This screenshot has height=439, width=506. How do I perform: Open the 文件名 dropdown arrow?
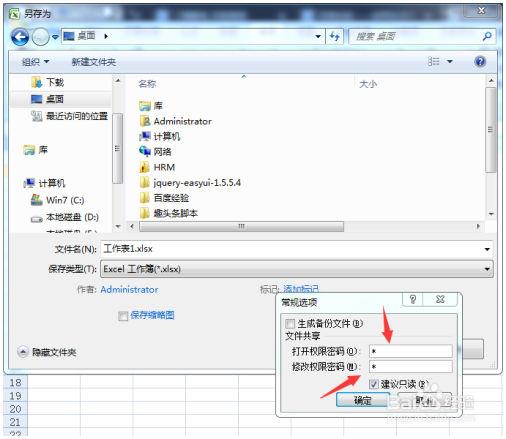[x=487, y=249]
